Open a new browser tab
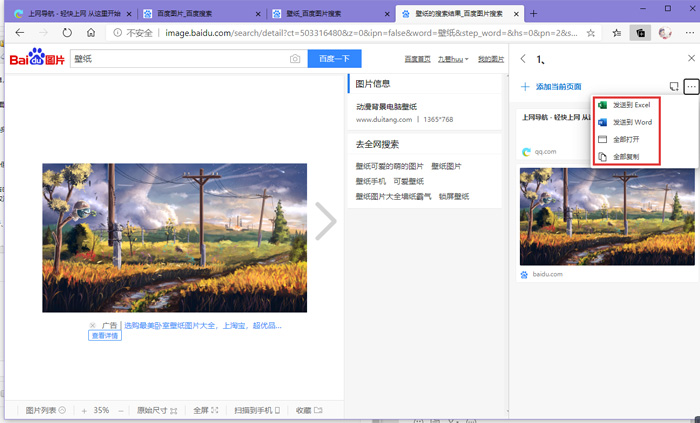 coord(533,14)
